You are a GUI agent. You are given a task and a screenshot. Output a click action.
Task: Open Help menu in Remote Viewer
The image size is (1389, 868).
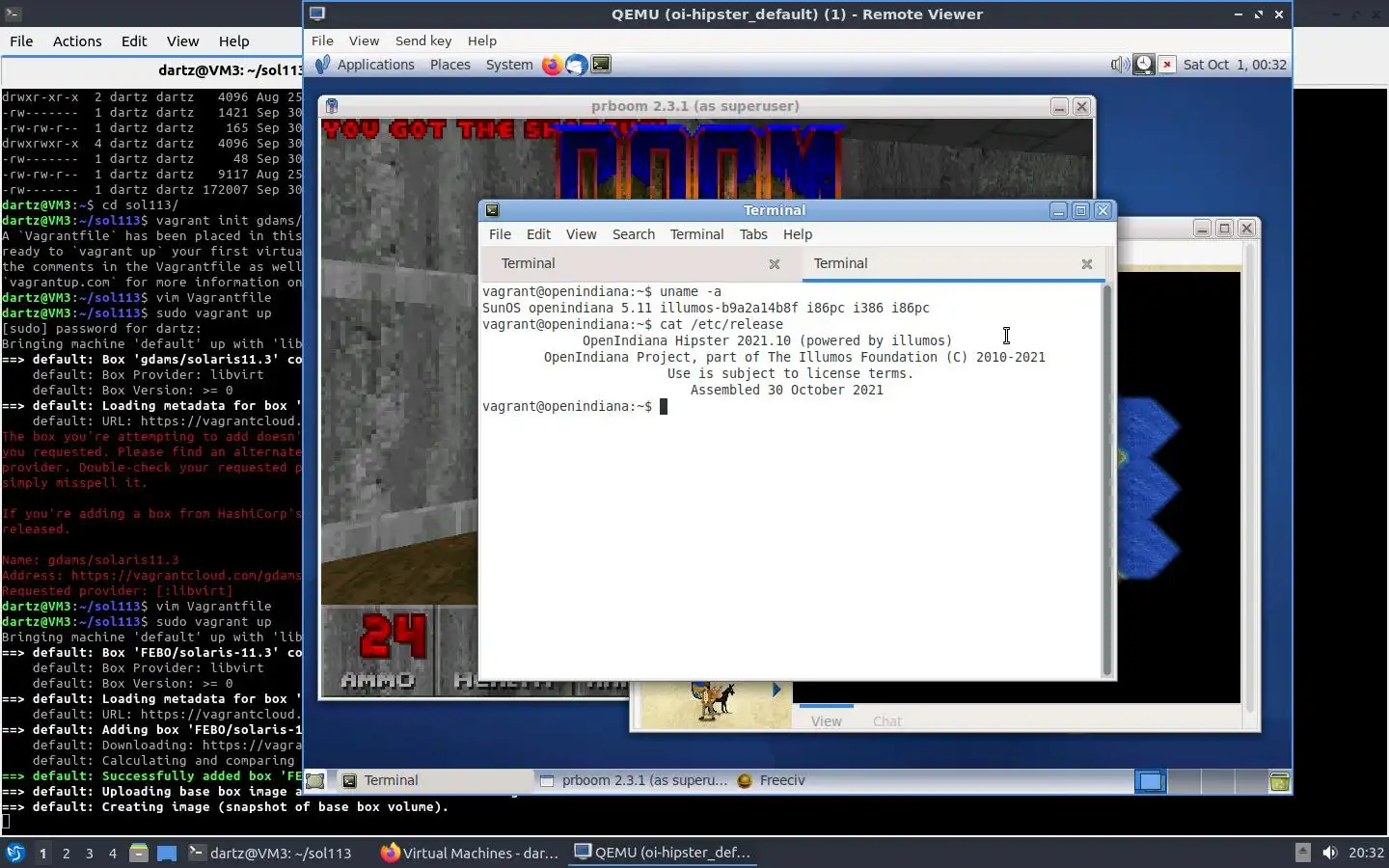[x=481, y=41]
